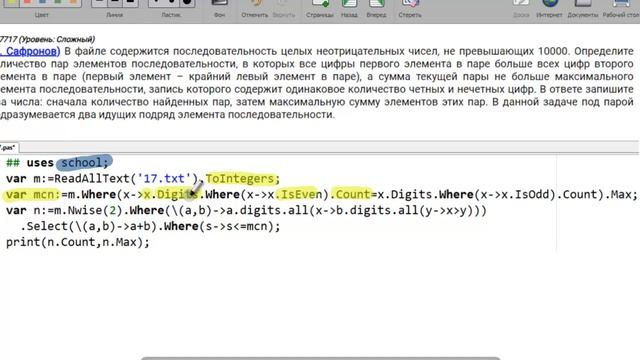Select the smallest eraser size

coord(156,2)
